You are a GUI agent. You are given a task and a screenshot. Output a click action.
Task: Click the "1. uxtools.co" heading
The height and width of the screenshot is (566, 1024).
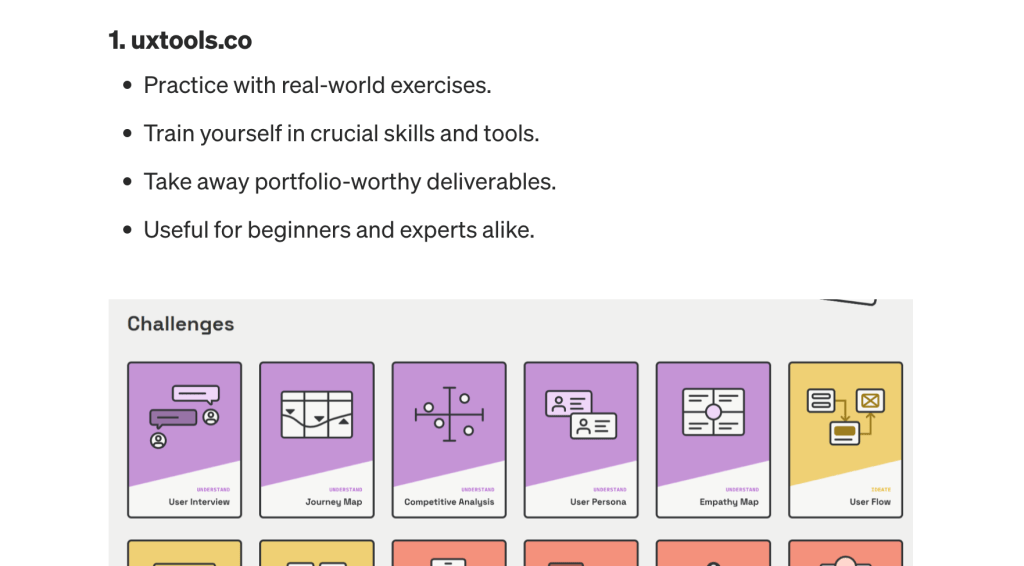click(180, 40)
